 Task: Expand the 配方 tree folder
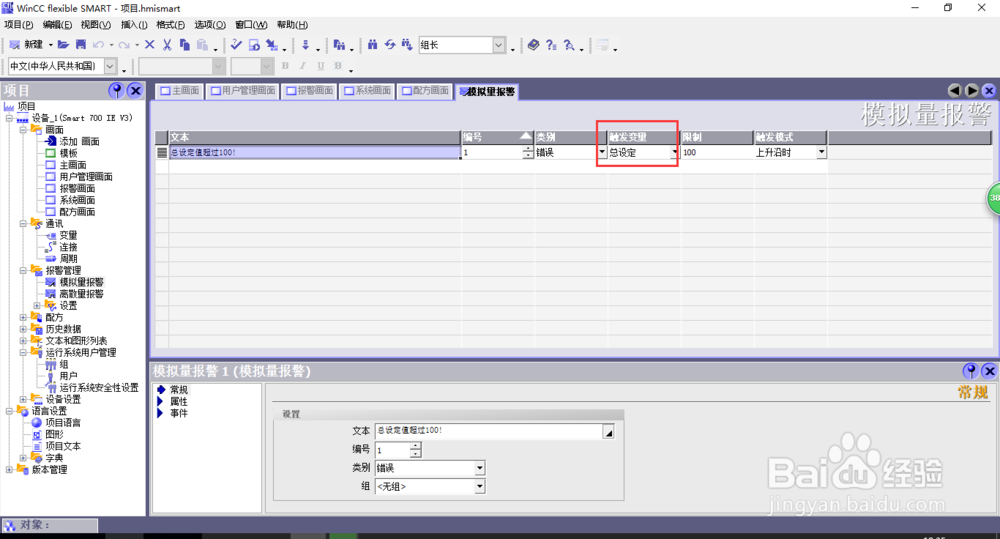[23, 317]
